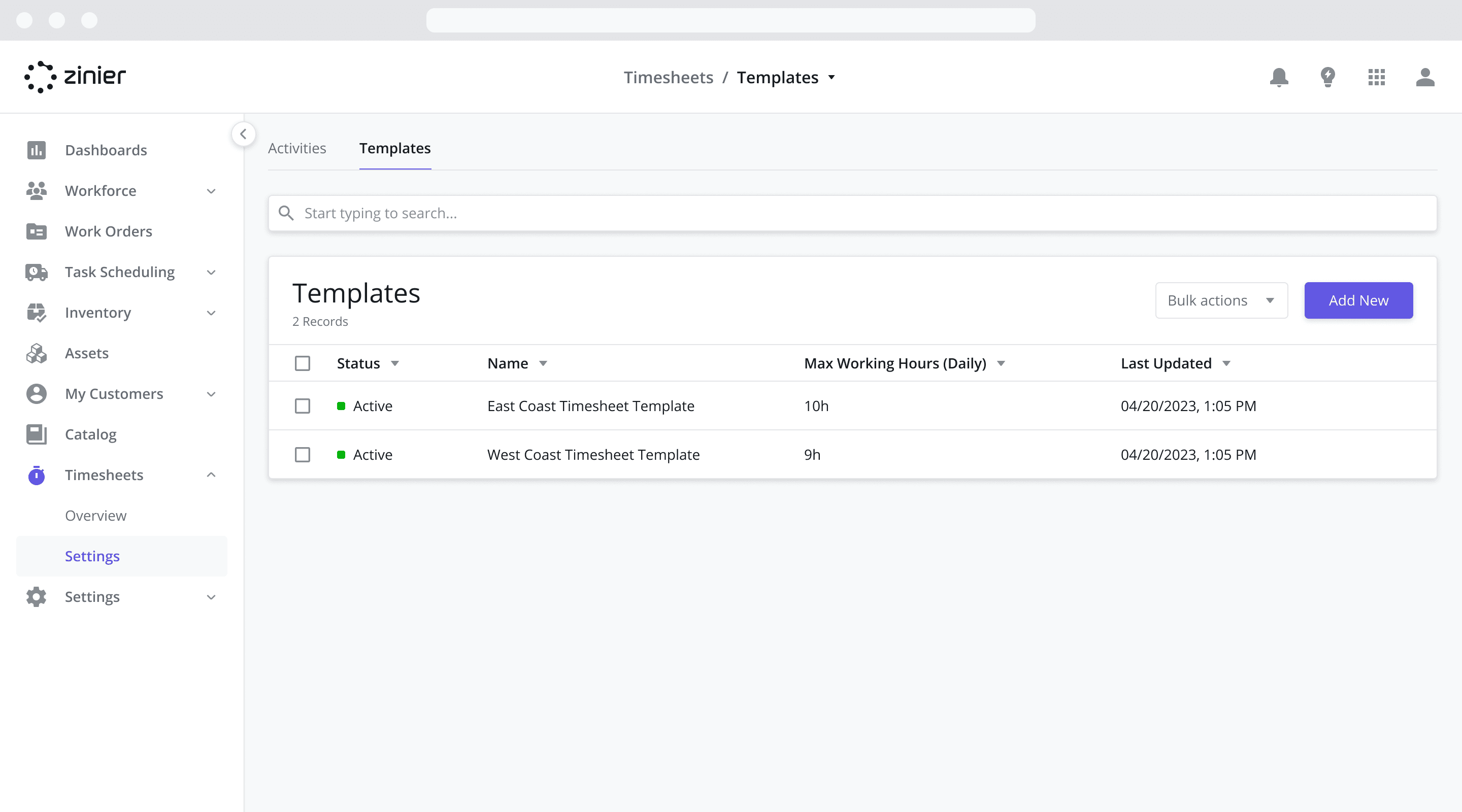This screenshot has height=812, width=1462.
Task: Select the Templates tab
Action: pyautogui.click(x=395, y=147)
